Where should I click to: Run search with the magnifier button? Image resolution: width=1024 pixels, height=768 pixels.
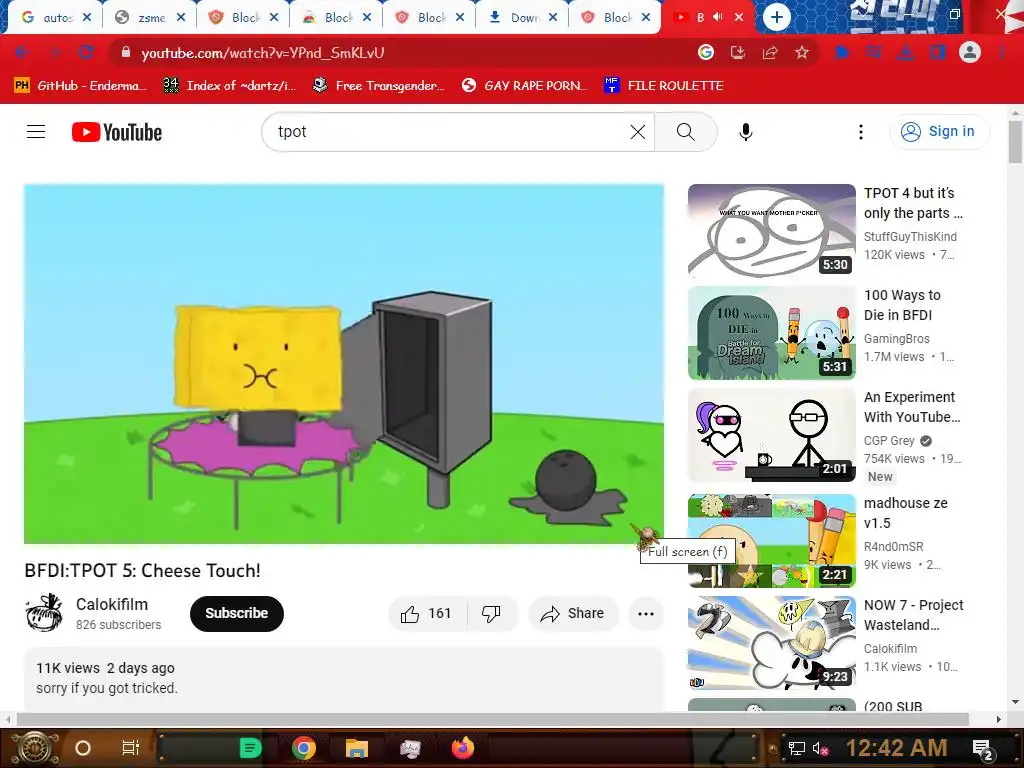[685, 132]
